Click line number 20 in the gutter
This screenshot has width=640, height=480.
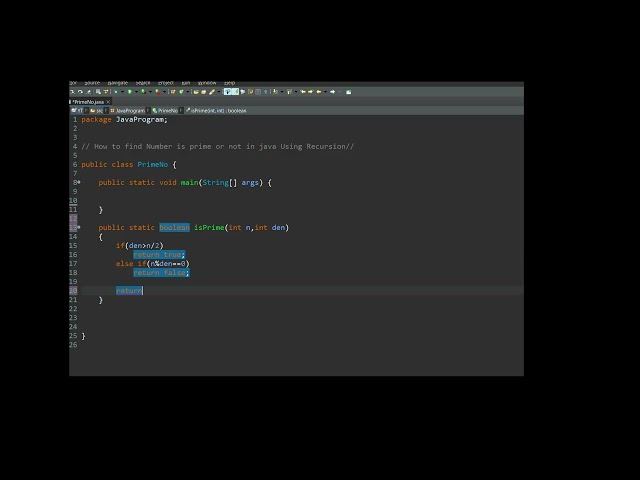73,290
